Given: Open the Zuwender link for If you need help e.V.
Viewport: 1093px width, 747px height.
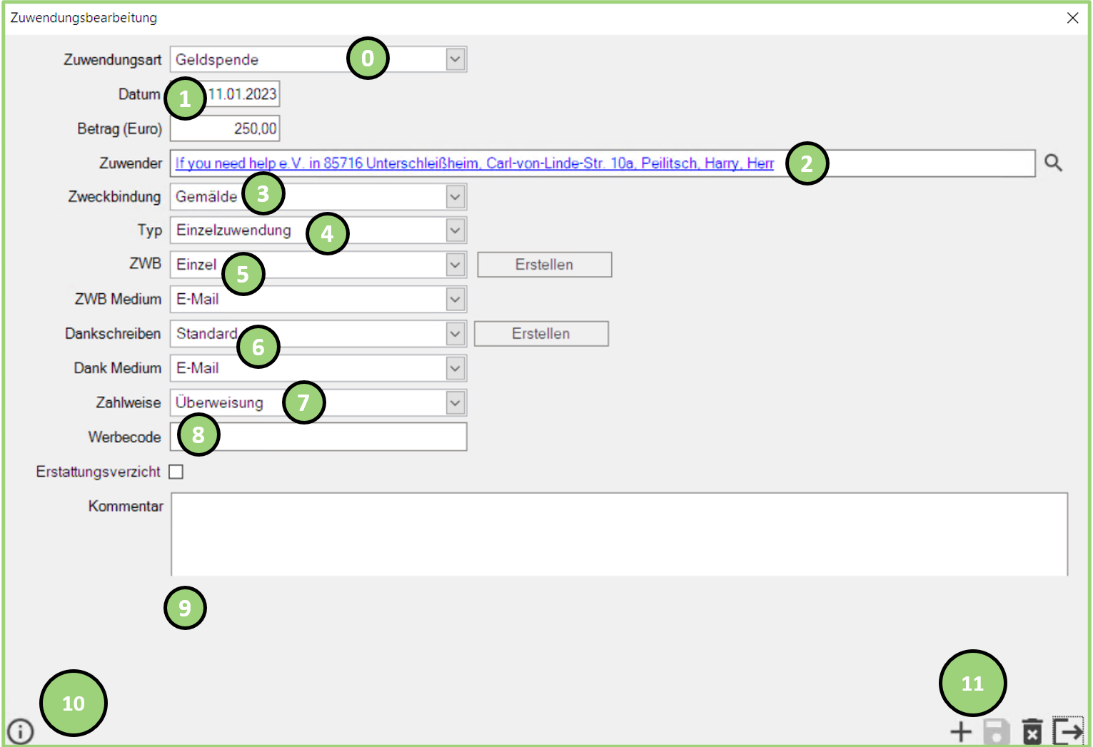Looking at the screenshot, I should tap(474, 163).
